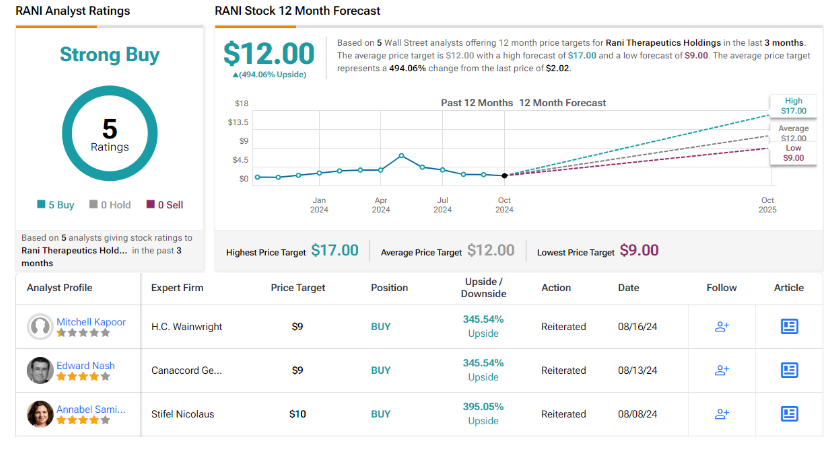Click the 08/13/24 date cell
Image resolution: width=834 pixels, height=463 pixels.
click(x=637, y=370)
